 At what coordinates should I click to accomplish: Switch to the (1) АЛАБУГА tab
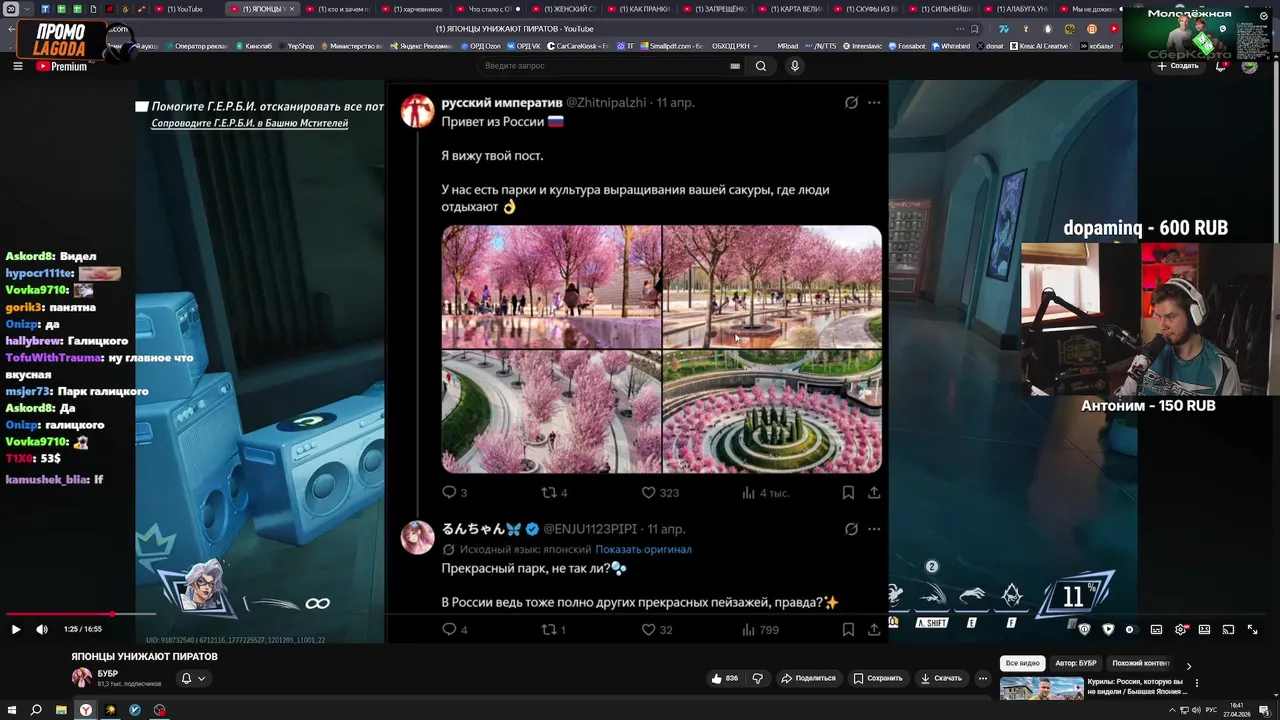click(1020, 9)
